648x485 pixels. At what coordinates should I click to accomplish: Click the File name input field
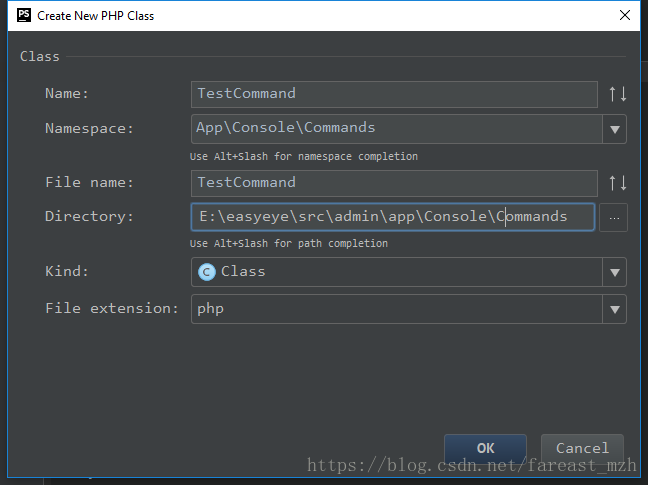(394, 183)
